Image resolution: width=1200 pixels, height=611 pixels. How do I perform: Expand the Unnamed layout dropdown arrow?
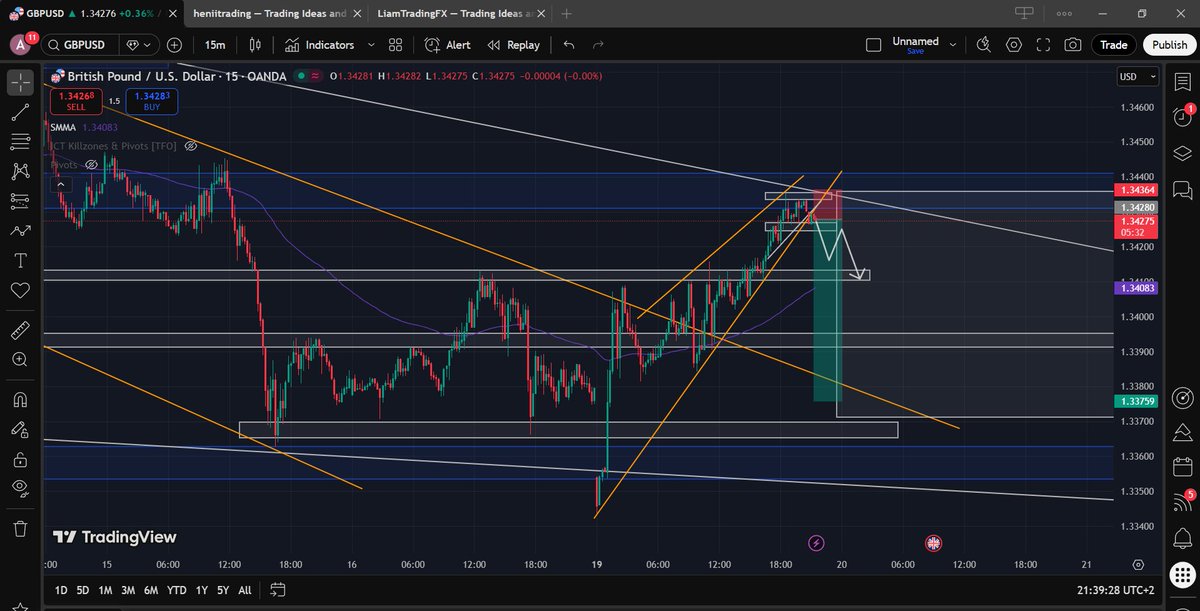click(x=953, y=45)
